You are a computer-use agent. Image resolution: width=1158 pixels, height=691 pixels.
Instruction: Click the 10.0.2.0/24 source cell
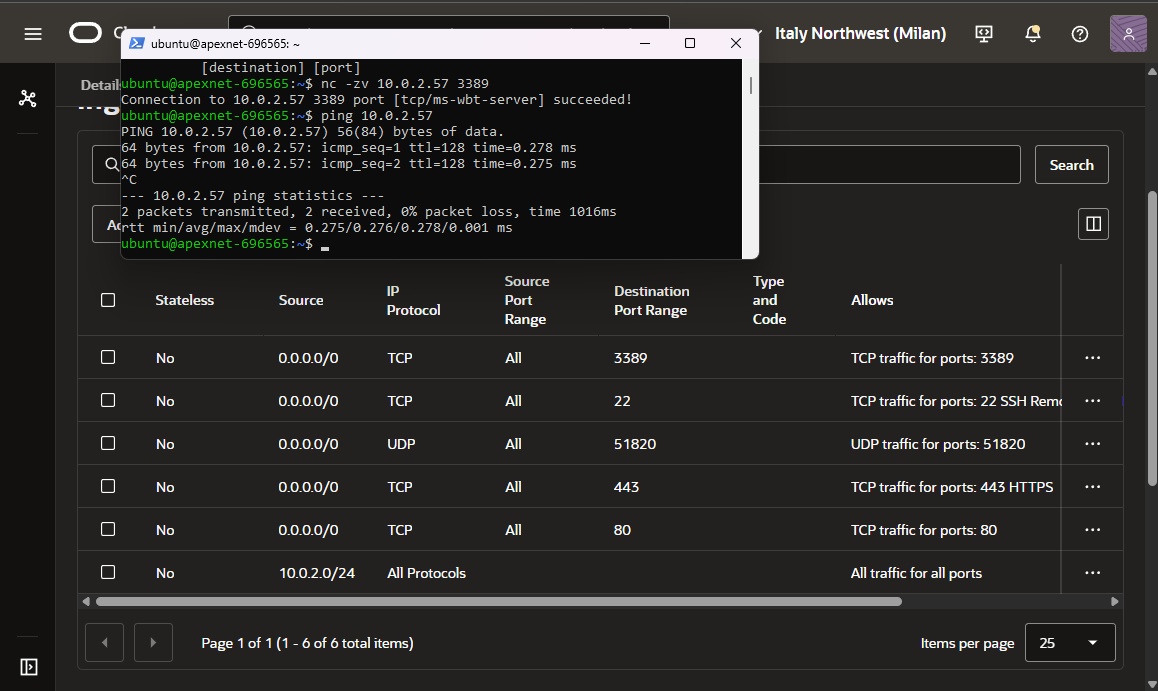[317, 573]
